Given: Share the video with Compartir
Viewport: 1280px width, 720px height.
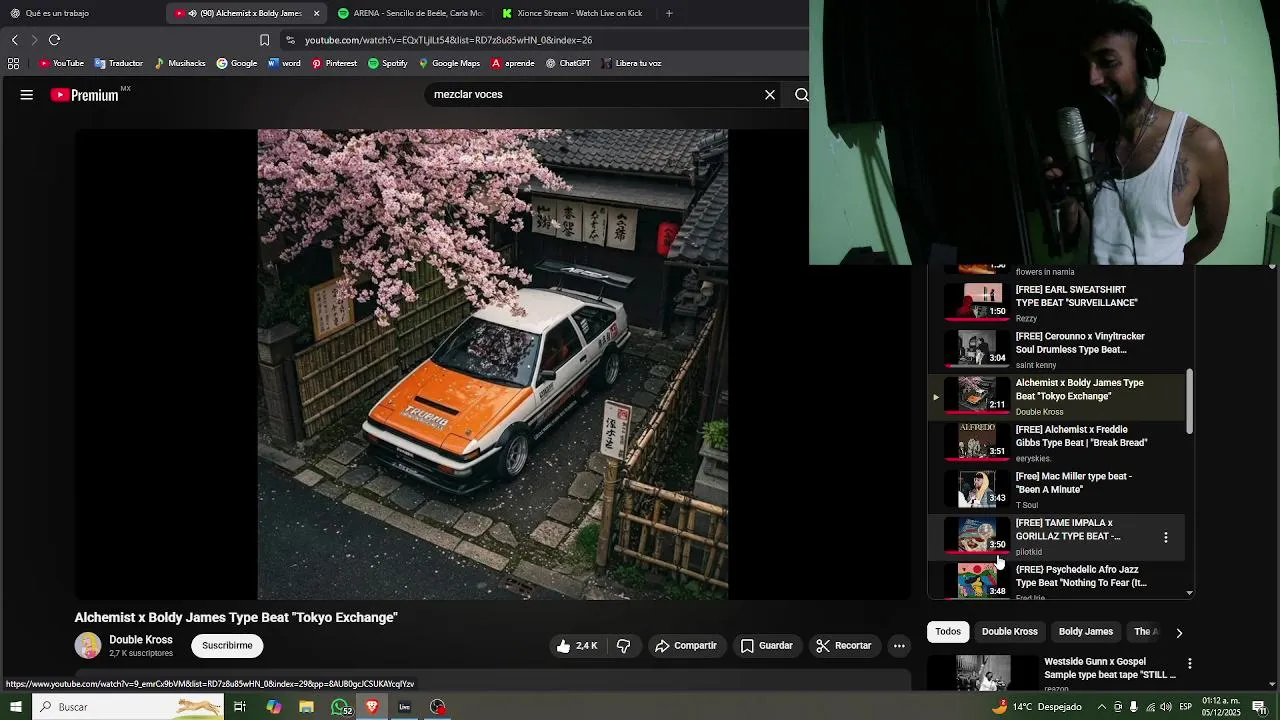Looking at the screenshot, I should 686,646.
